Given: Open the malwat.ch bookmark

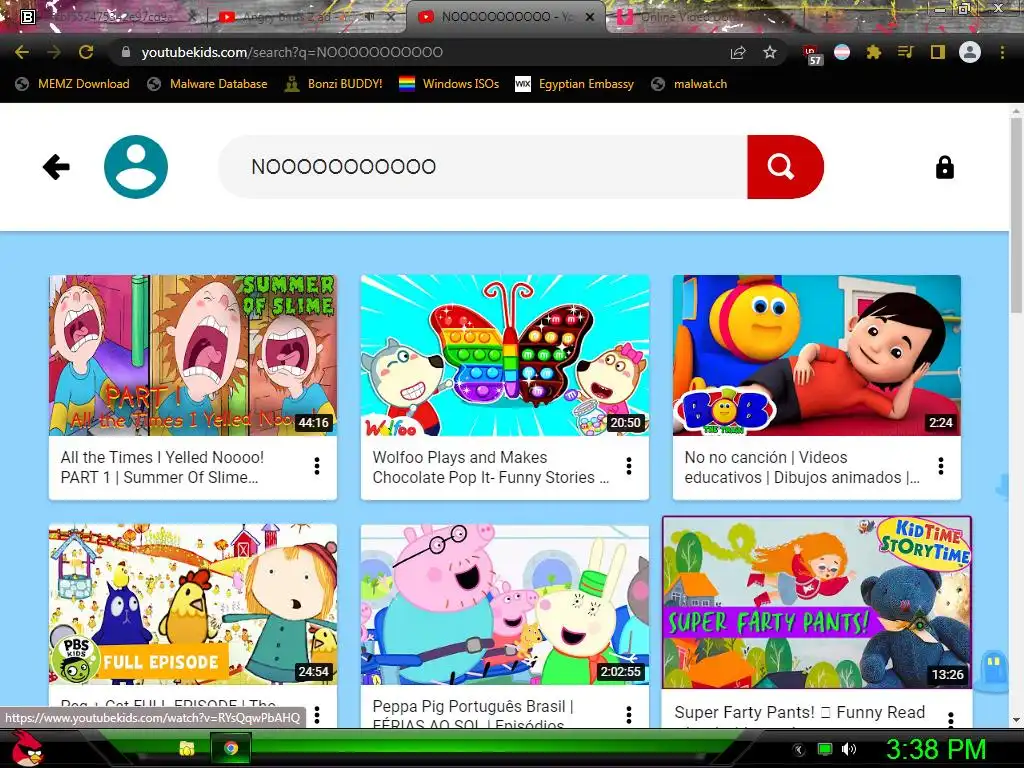Looking at the screenshot, I should click(x=690, y=84).
